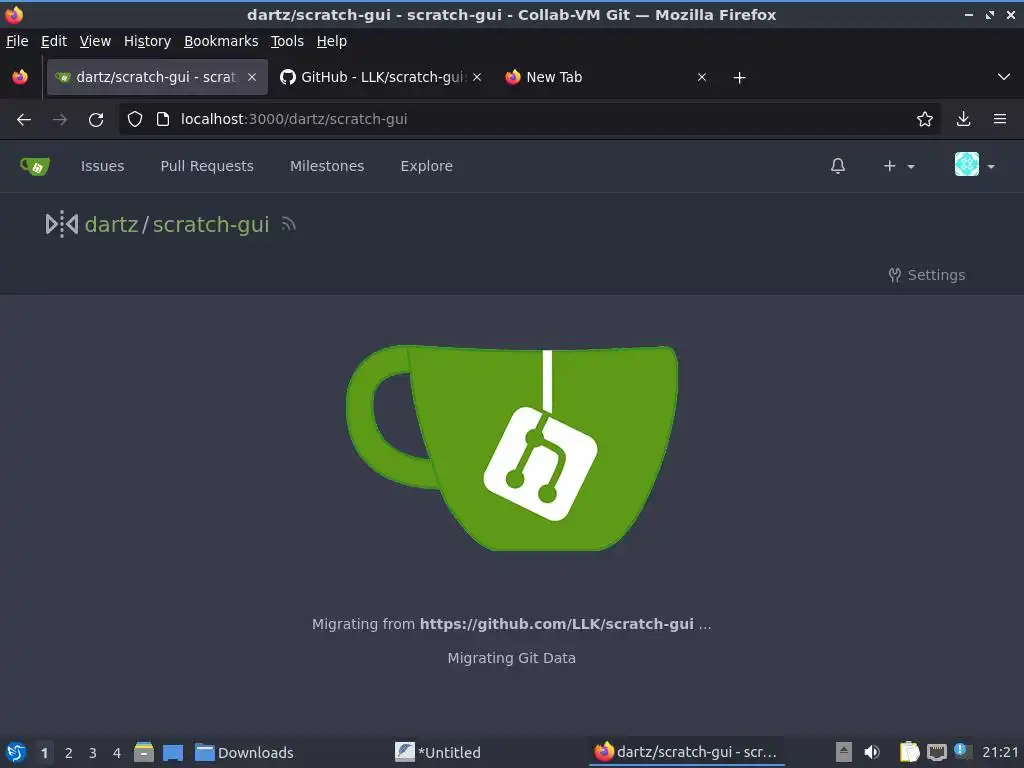The image size is (1024, 768).
Task: Focus the Firefox dartz/scratch-gui taskbar entry
Action: click(x=686, y=752)
